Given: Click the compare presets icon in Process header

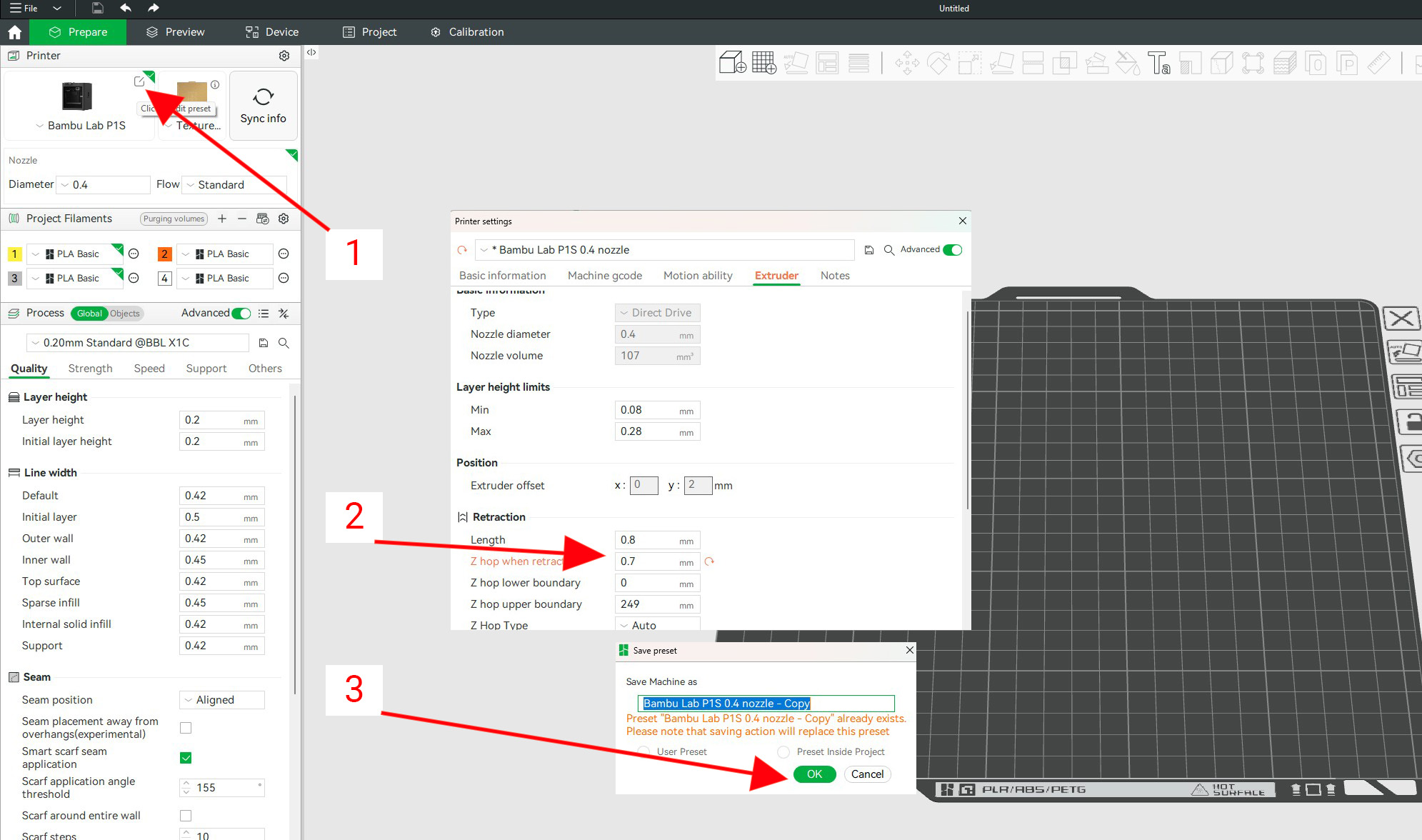Looking at the screenshot, I should click(284, 314).
